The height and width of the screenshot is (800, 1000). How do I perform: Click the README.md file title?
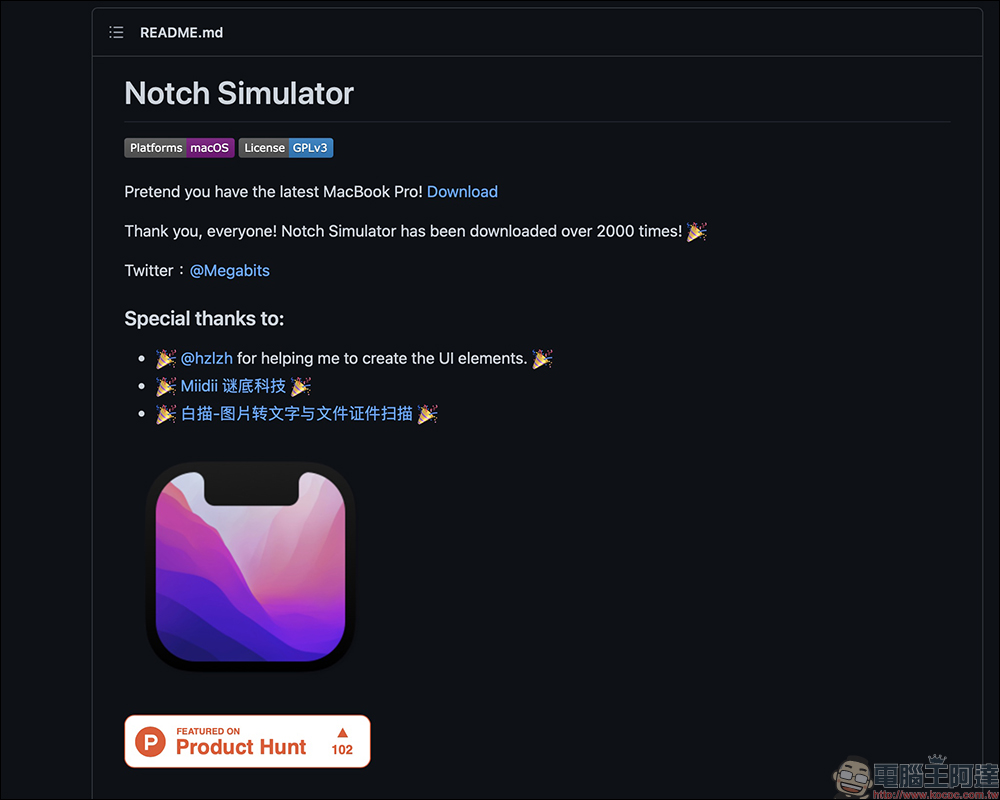click(x=181, y=33)
